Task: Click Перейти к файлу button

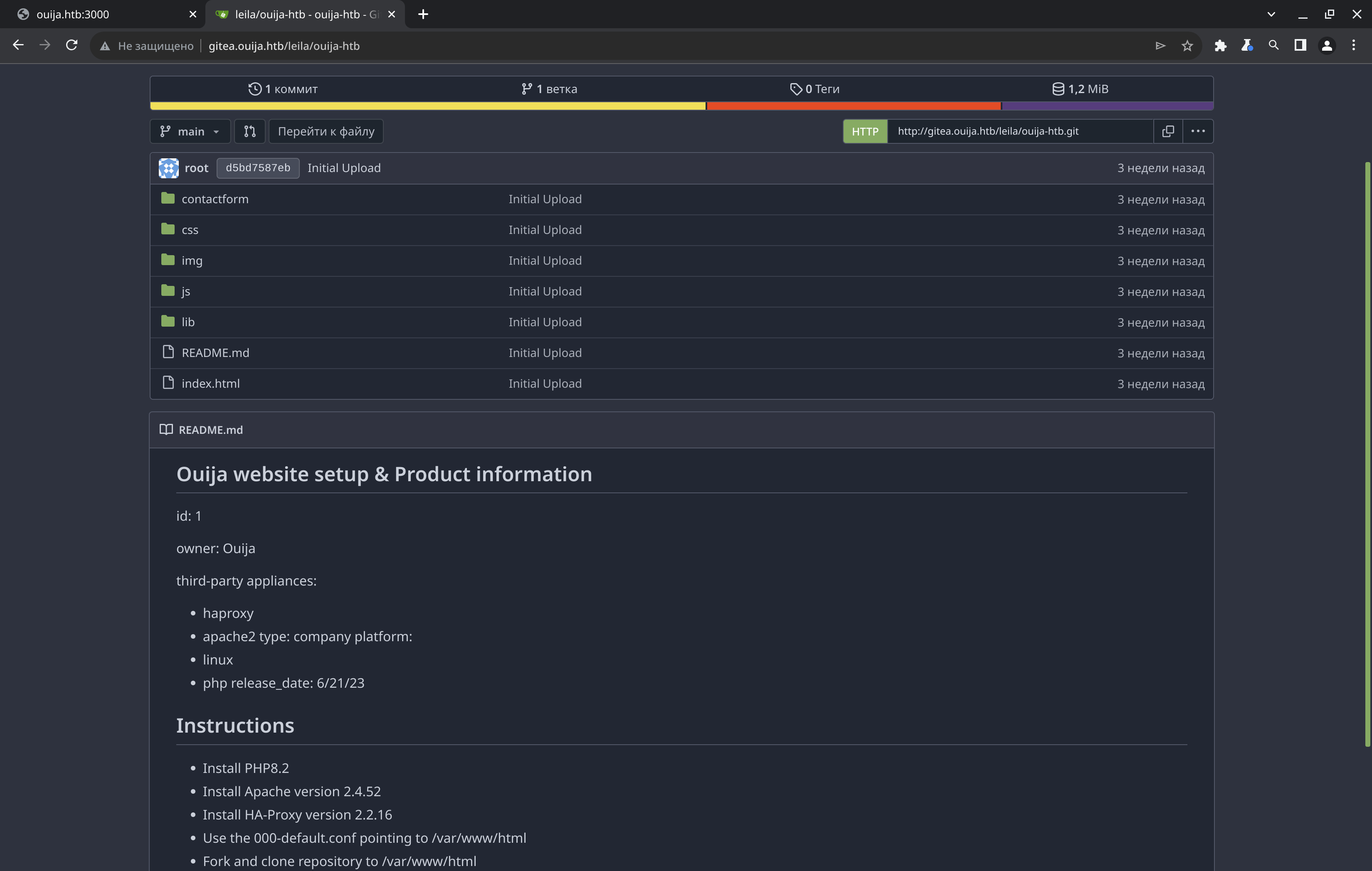Action: pos(326,132)
